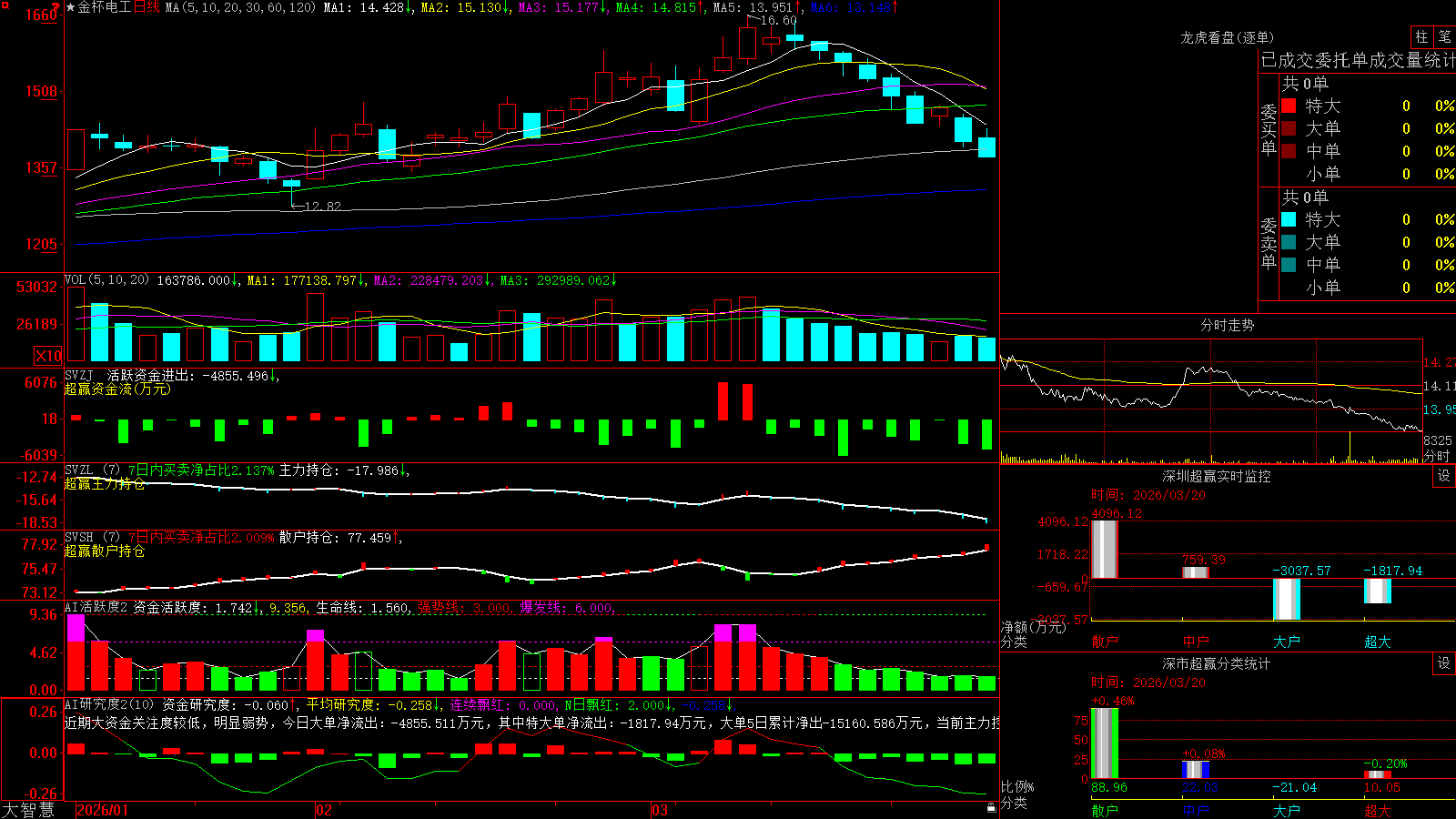Click the teal 中单 swatch under 委卖单
The image size is (1456, 819).
1289,265
